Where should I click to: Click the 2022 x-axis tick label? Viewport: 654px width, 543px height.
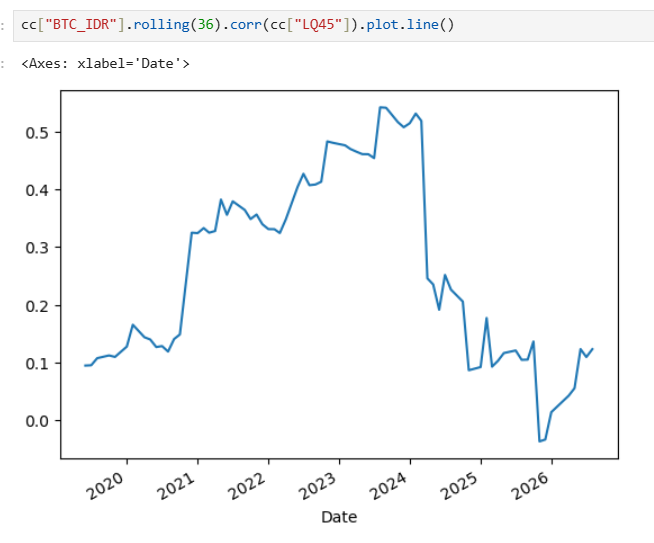click(x=247, y=486)
